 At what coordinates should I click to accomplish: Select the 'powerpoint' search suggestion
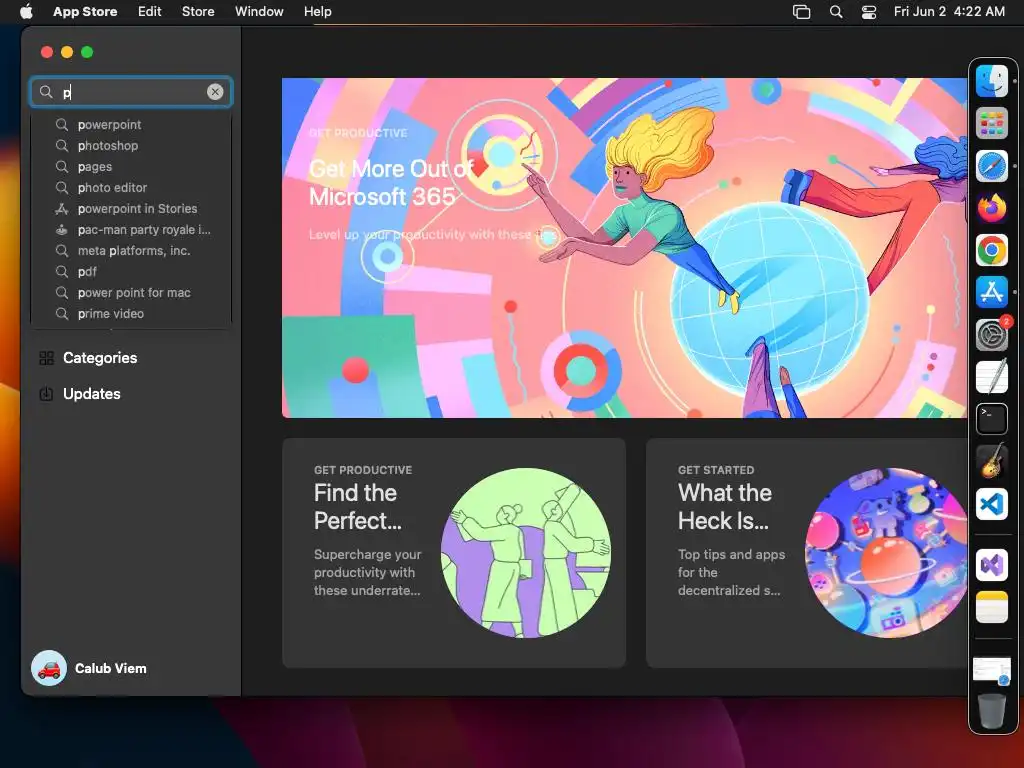pos(131,125)
